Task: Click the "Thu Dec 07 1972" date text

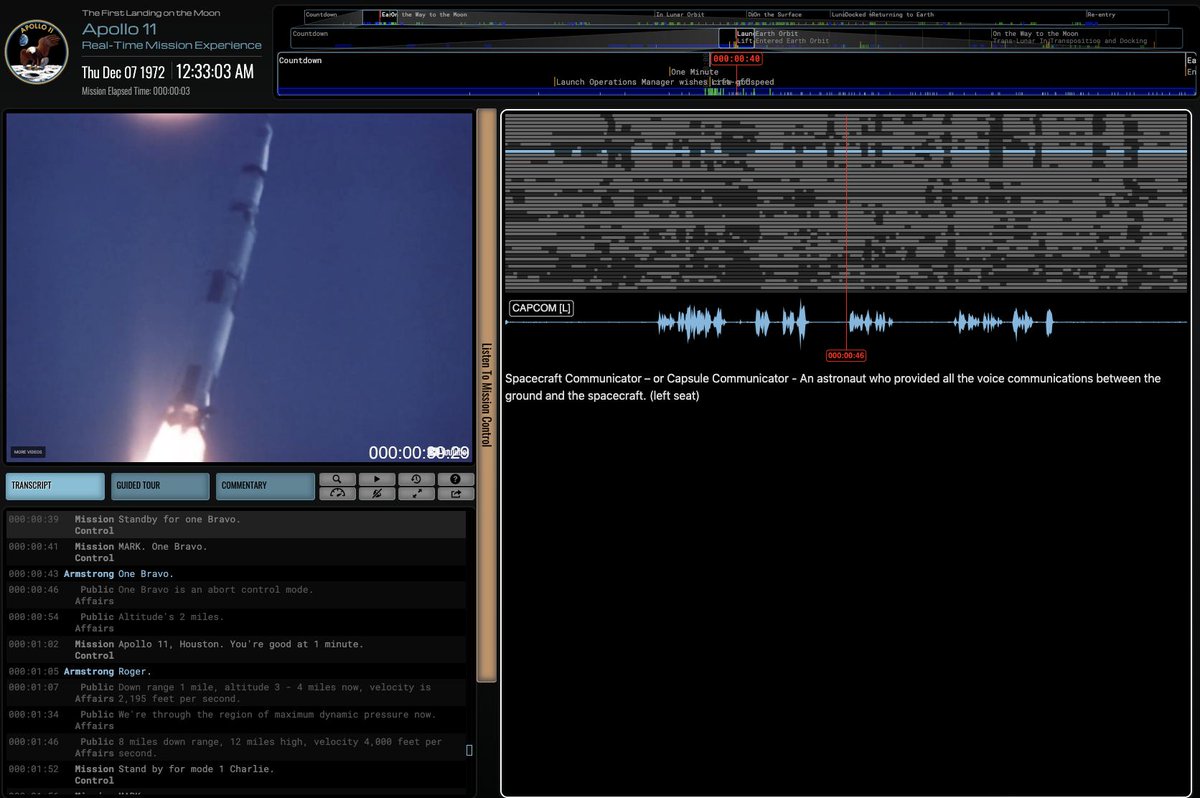Action: [125, 72]
